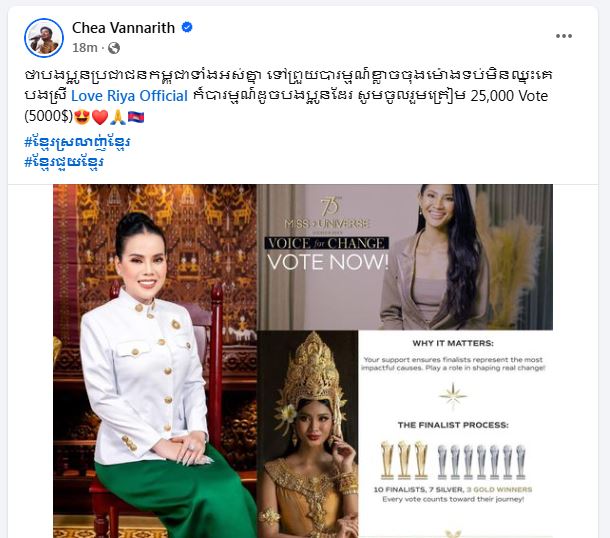Open the Miss Universe Vote Now image
The height and width of the screenshot is (538, 610).
pos(405,257)
